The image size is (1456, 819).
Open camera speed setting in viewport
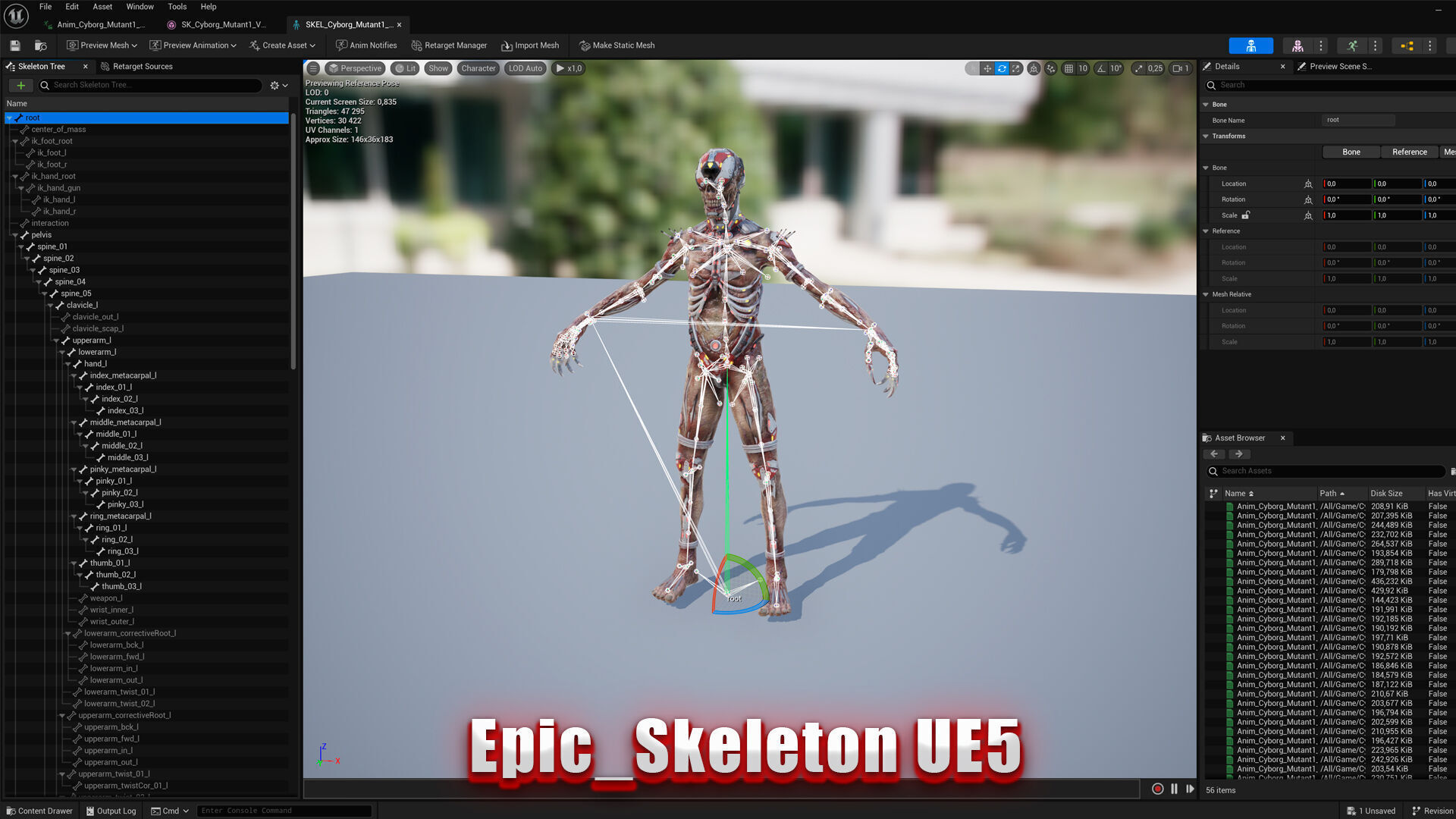[x=1180, y=68]
